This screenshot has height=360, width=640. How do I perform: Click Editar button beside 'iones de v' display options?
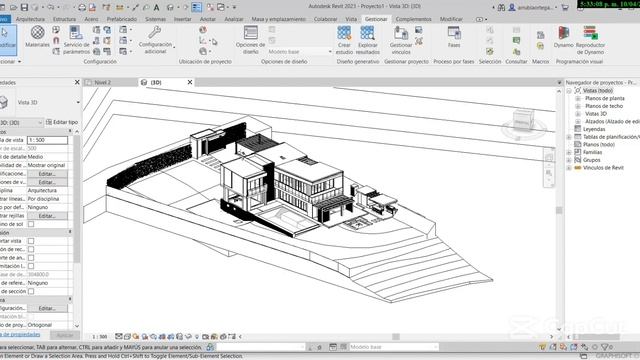tap(47, 182)
